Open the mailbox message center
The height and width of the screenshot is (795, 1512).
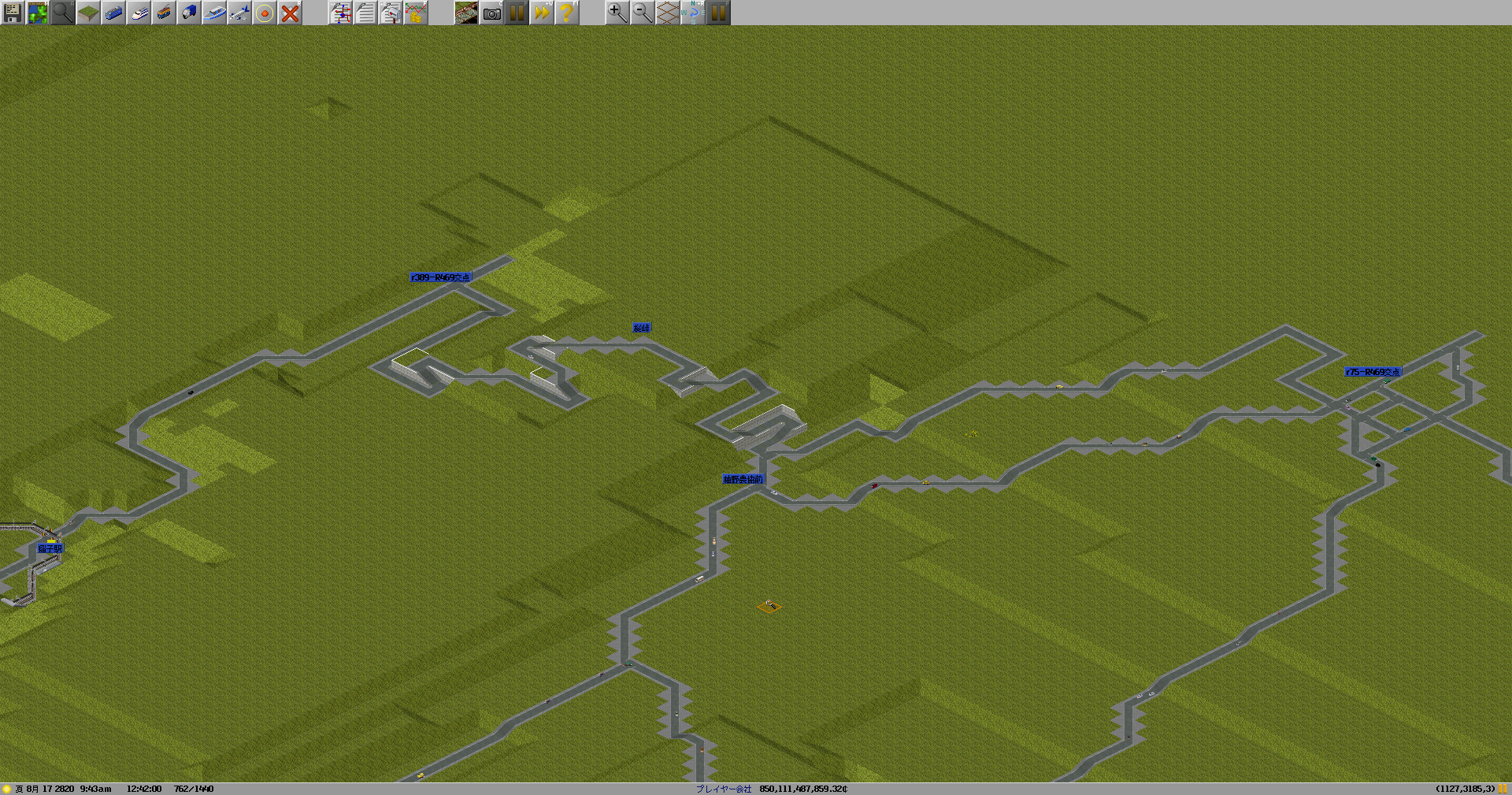[391, 13]
